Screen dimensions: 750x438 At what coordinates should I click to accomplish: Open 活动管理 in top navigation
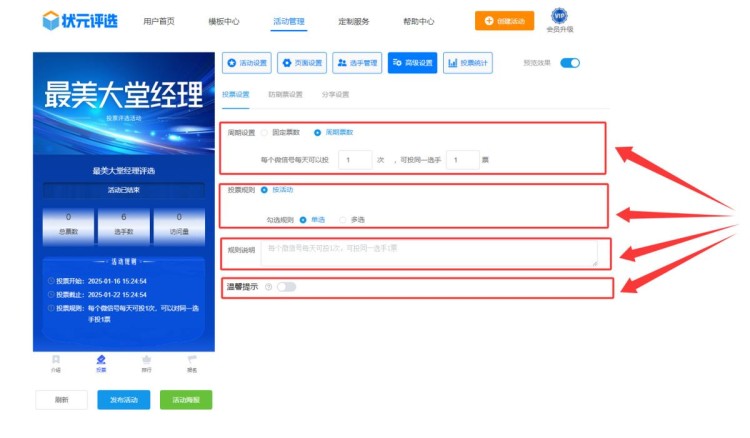(289, 20)
